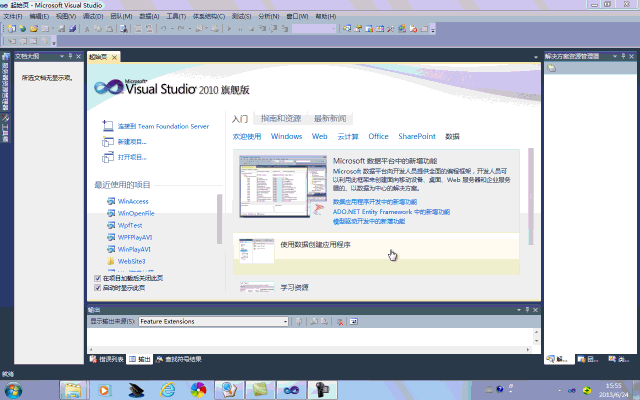Click the Add New Website toolbar icon
This screenshot has width=640, height=400.
pyautogui.click(x=22, y=29)
